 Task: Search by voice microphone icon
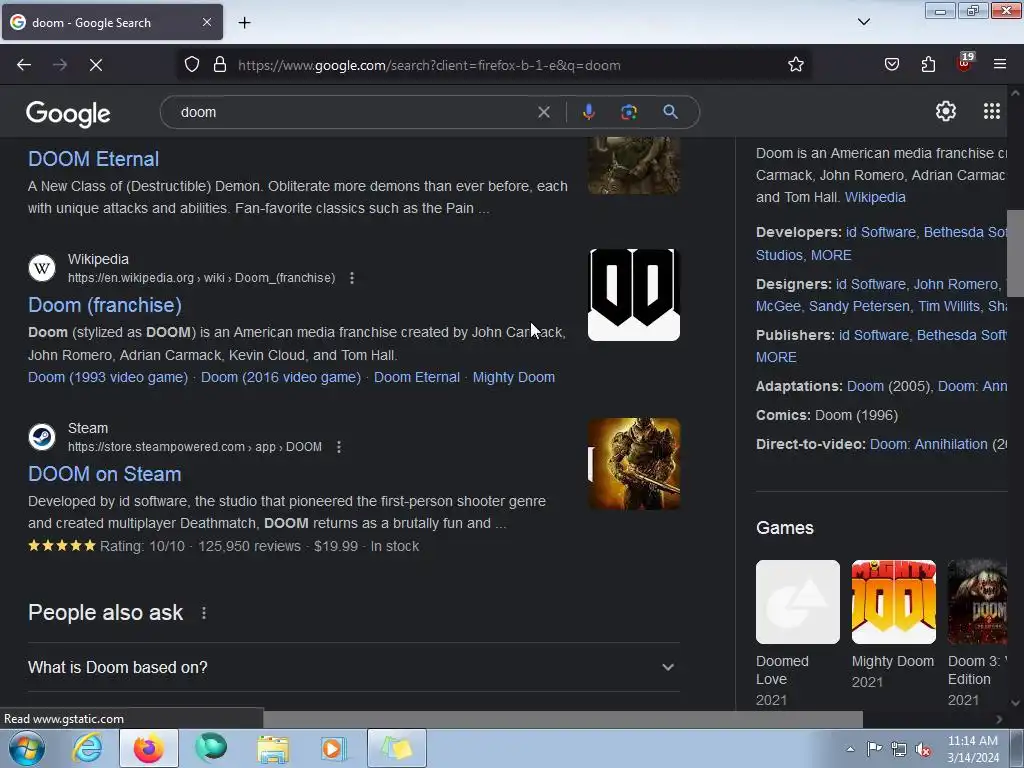[588, 112]
